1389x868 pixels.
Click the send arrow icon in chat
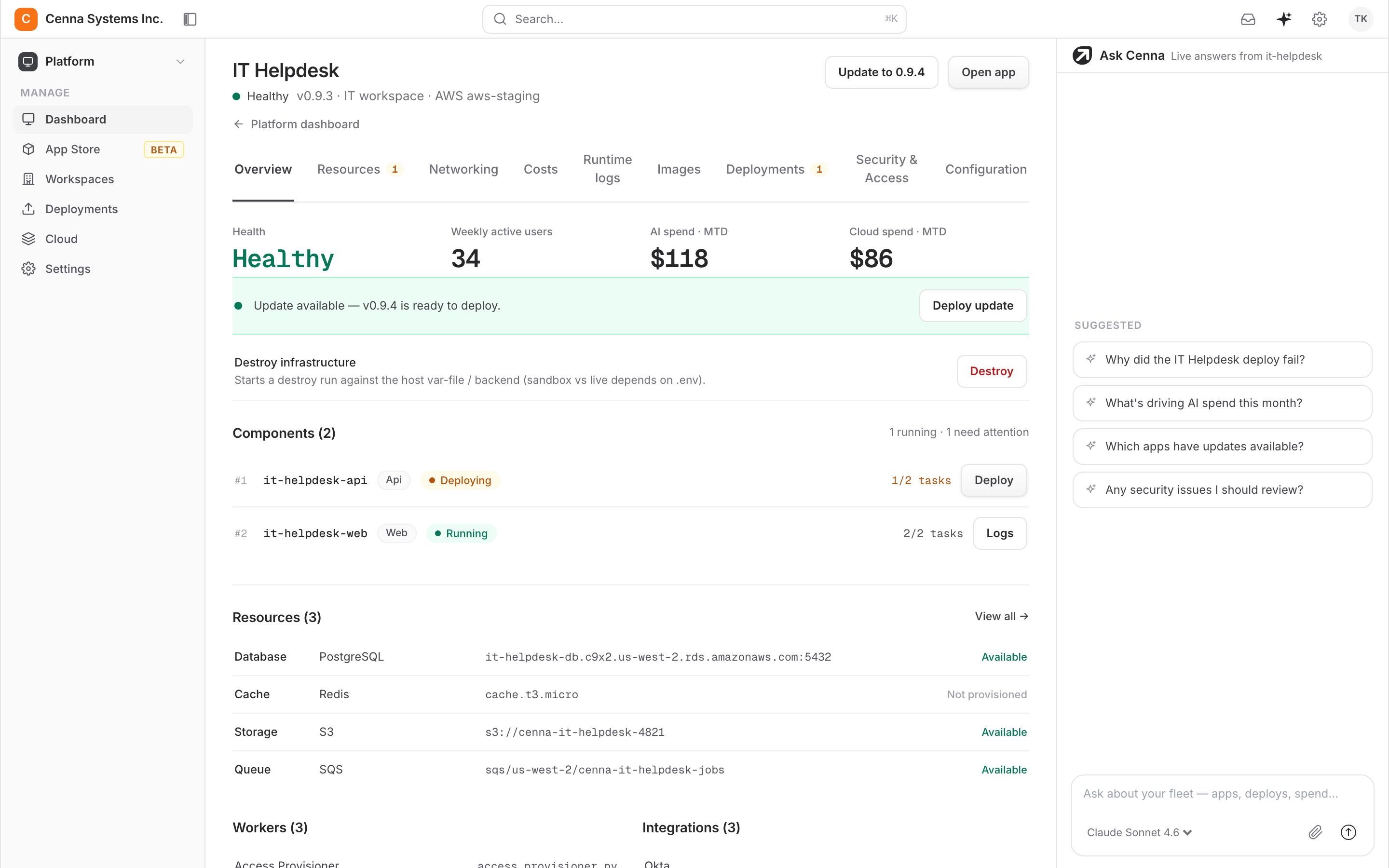1348,832
